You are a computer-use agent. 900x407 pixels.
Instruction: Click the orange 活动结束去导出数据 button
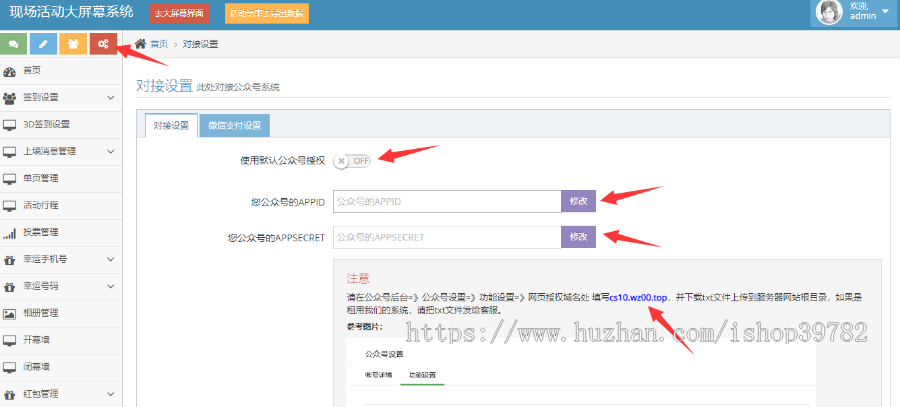click(253, 14)
